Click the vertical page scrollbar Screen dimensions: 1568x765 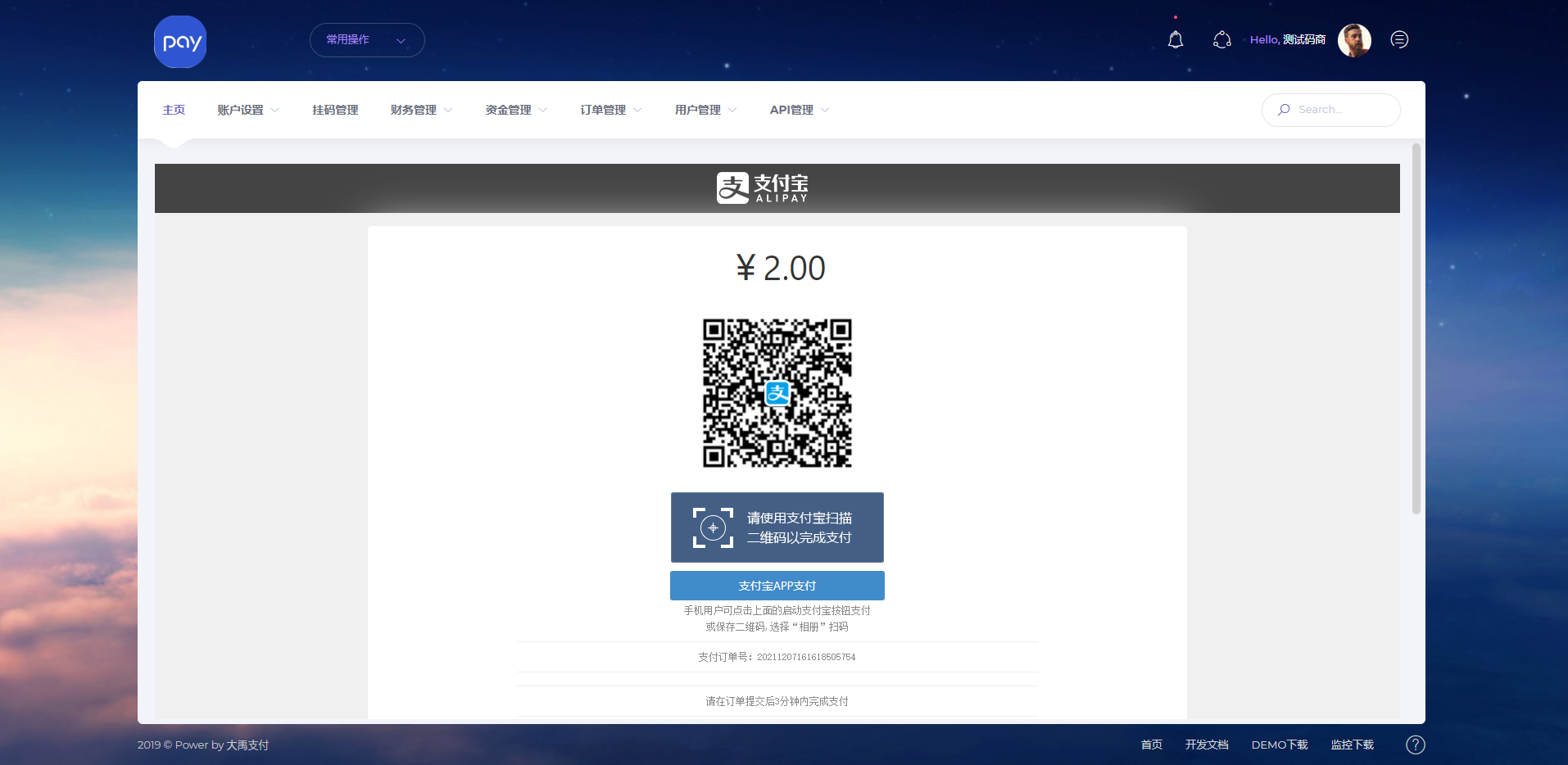click(x=1416, y=328)
